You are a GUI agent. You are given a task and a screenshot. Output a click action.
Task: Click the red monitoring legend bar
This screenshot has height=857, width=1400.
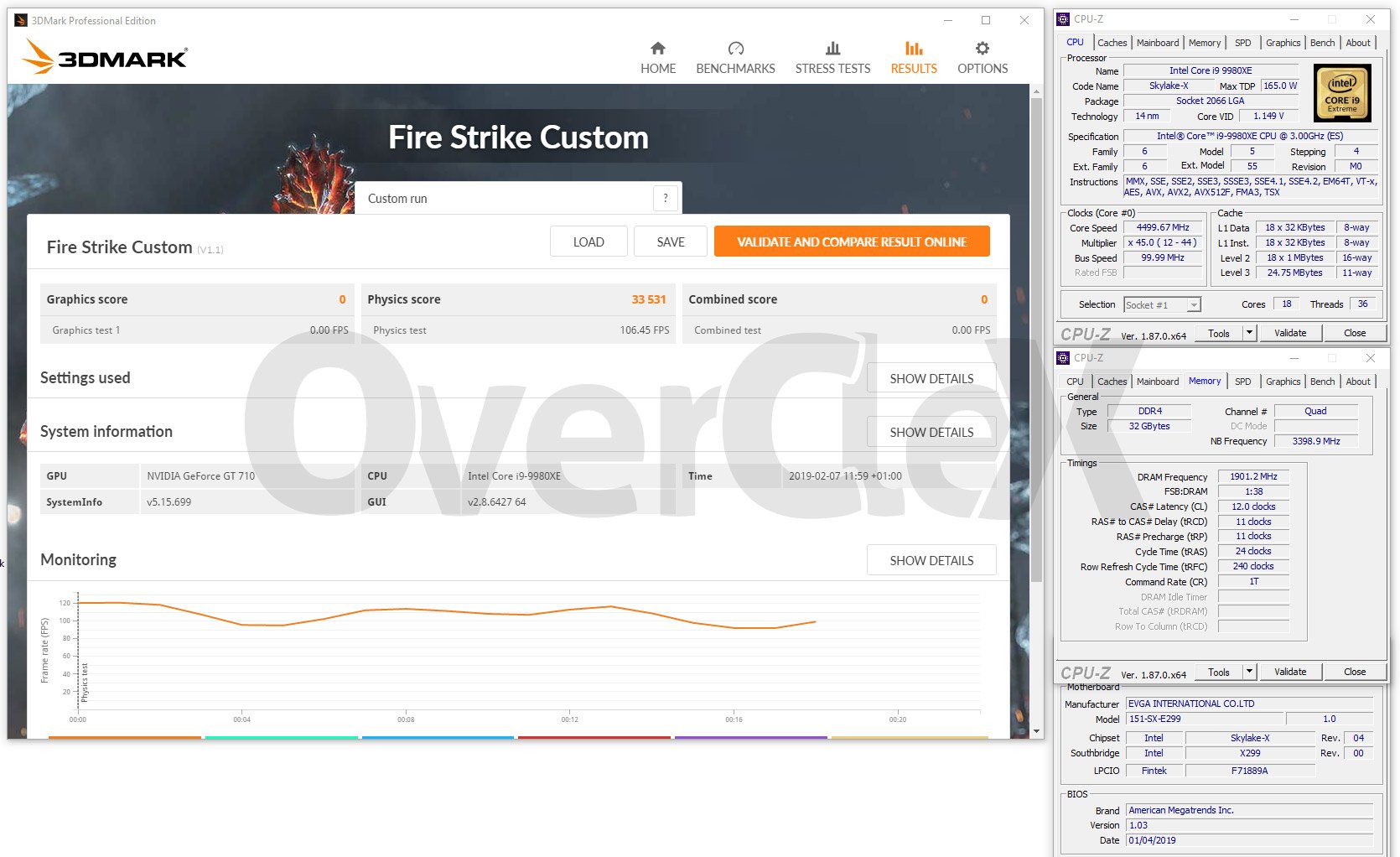click(x=594, y=737)
